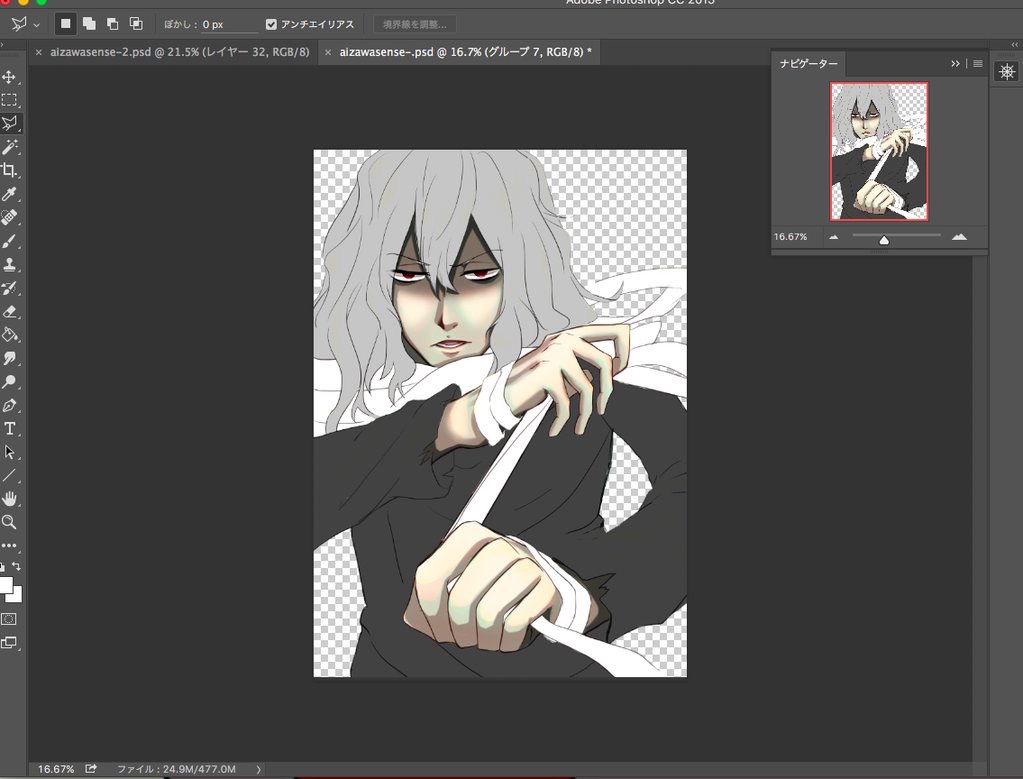Screen dimensions: 1023x779
Task: Select the Eraser tool
Action: [x=10, y=311]
